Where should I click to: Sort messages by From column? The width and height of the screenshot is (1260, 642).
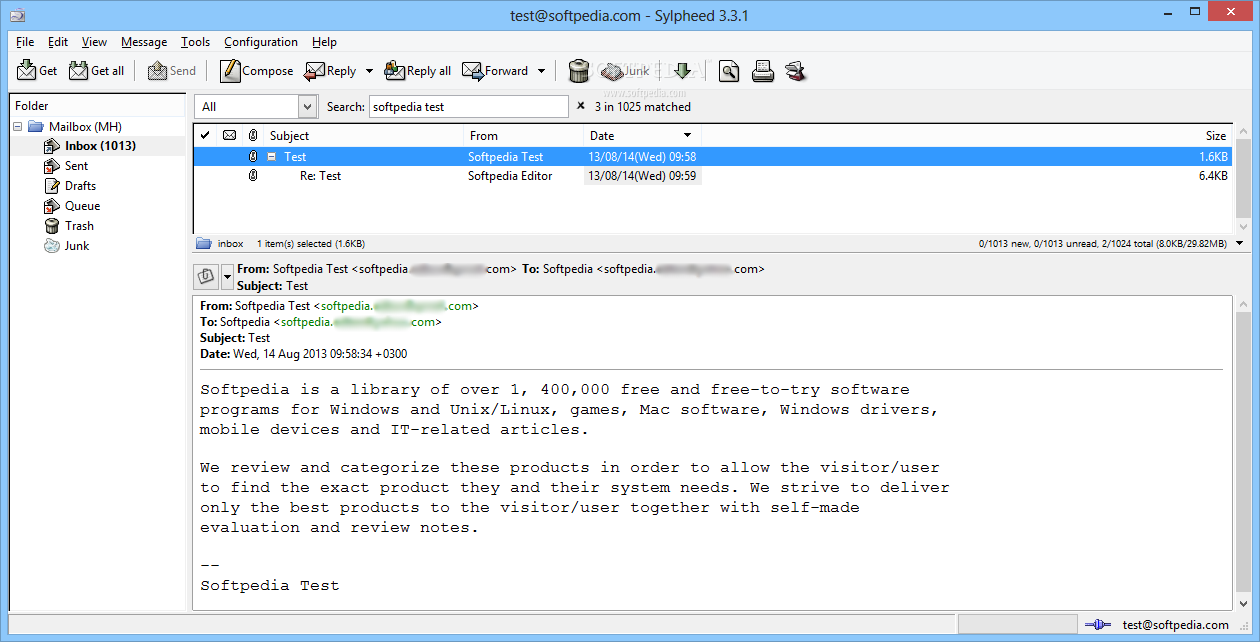[524, 135]
